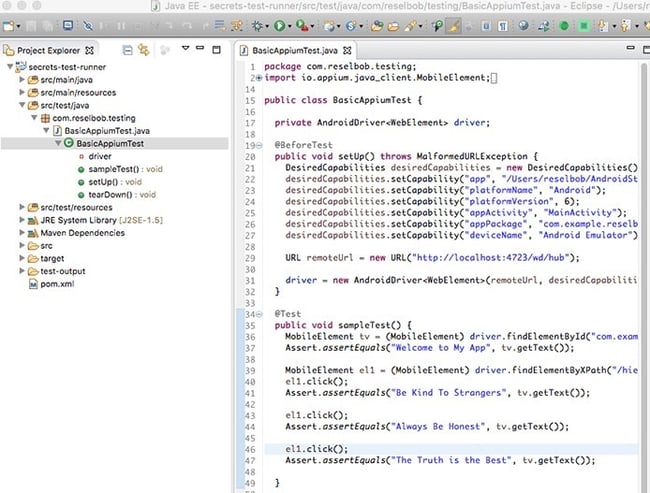The height and width of the screenshot is (493, 650).
Task: Select pom.xml in Project Explorer
Action: pos(52,284)
